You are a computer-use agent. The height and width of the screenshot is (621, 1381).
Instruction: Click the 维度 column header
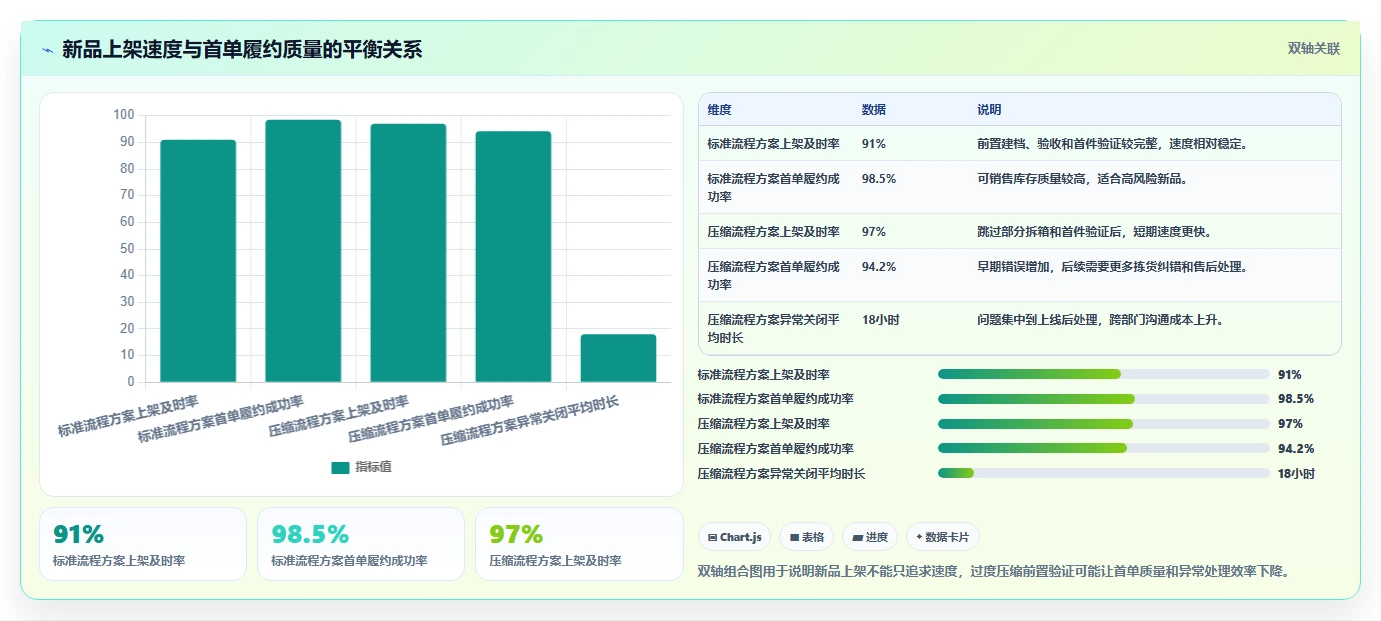pyautogui.click(x=719, y=110)
